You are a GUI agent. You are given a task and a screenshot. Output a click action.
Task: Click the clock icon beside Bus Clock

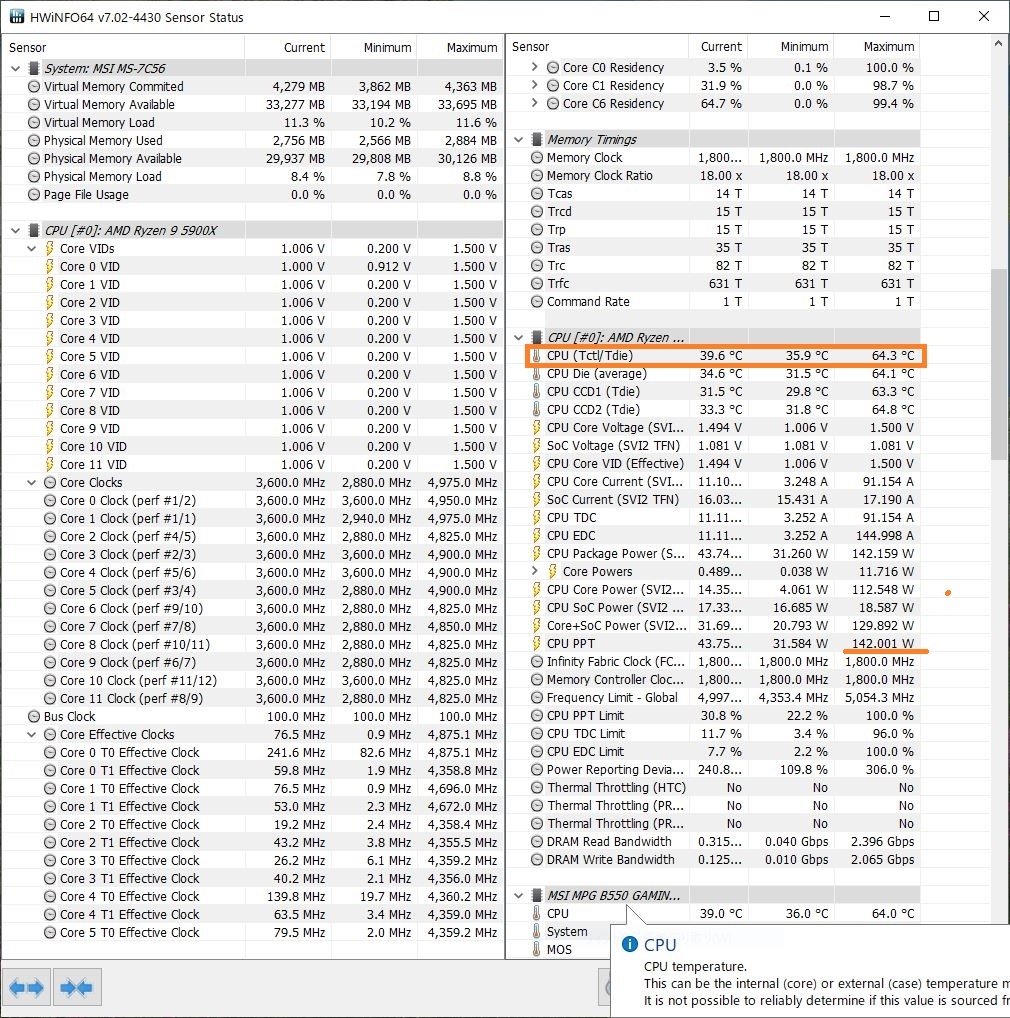tap(34, 716)
